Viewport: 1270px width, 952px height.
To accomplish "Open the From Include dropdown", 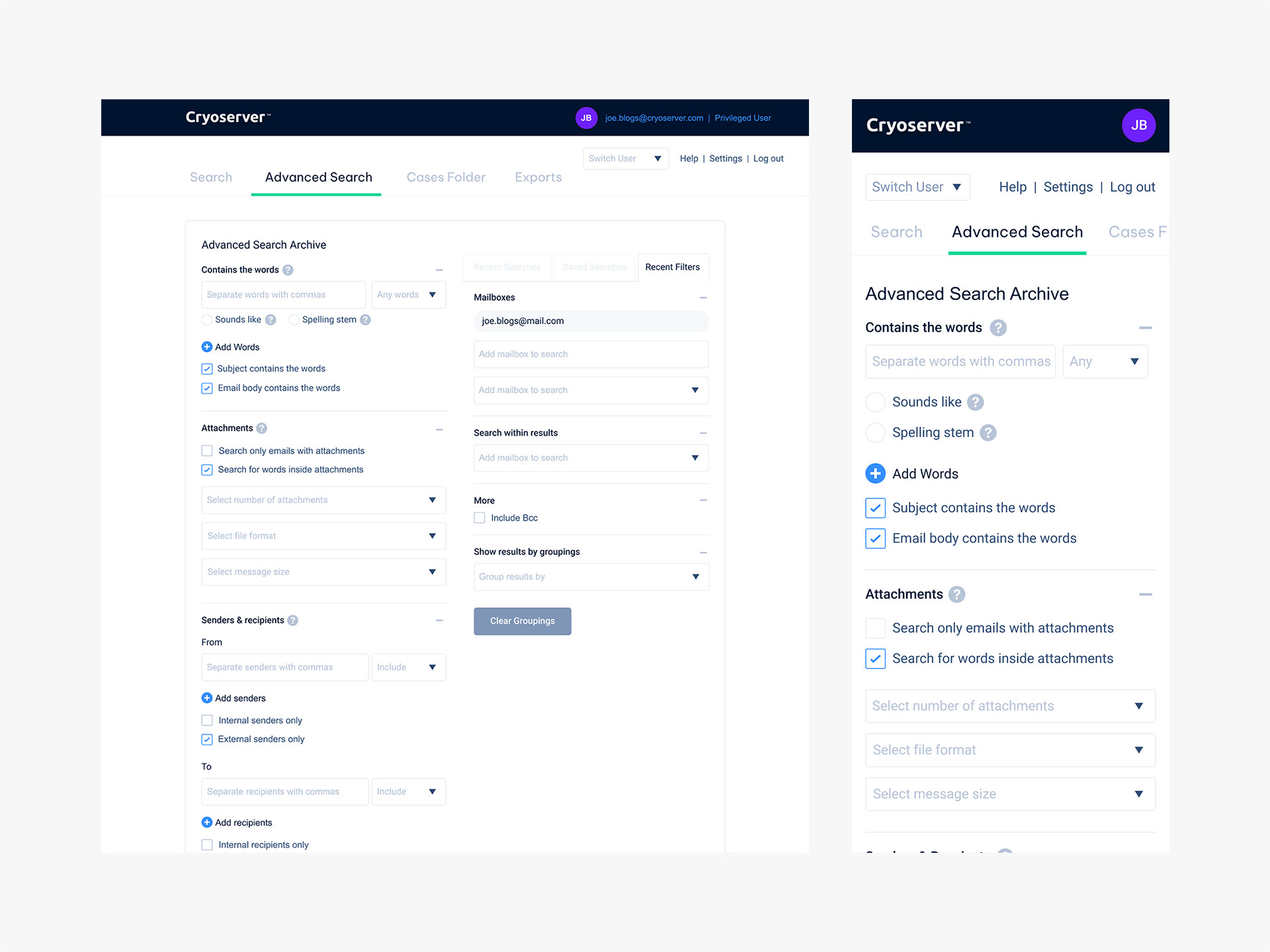I will pyautogui.click(x=409, y=667).
